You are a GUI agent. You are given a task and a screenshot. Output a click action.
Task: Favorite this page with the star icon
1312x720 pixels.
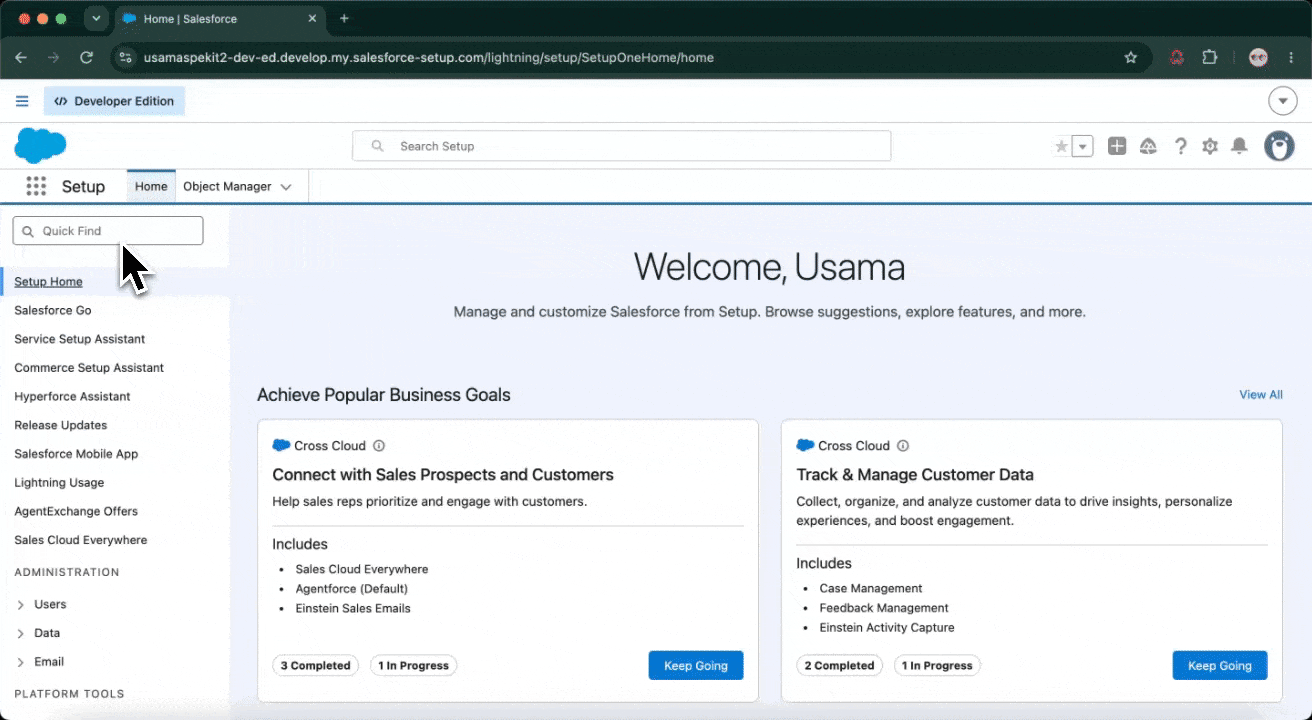tap(1061, 146)
